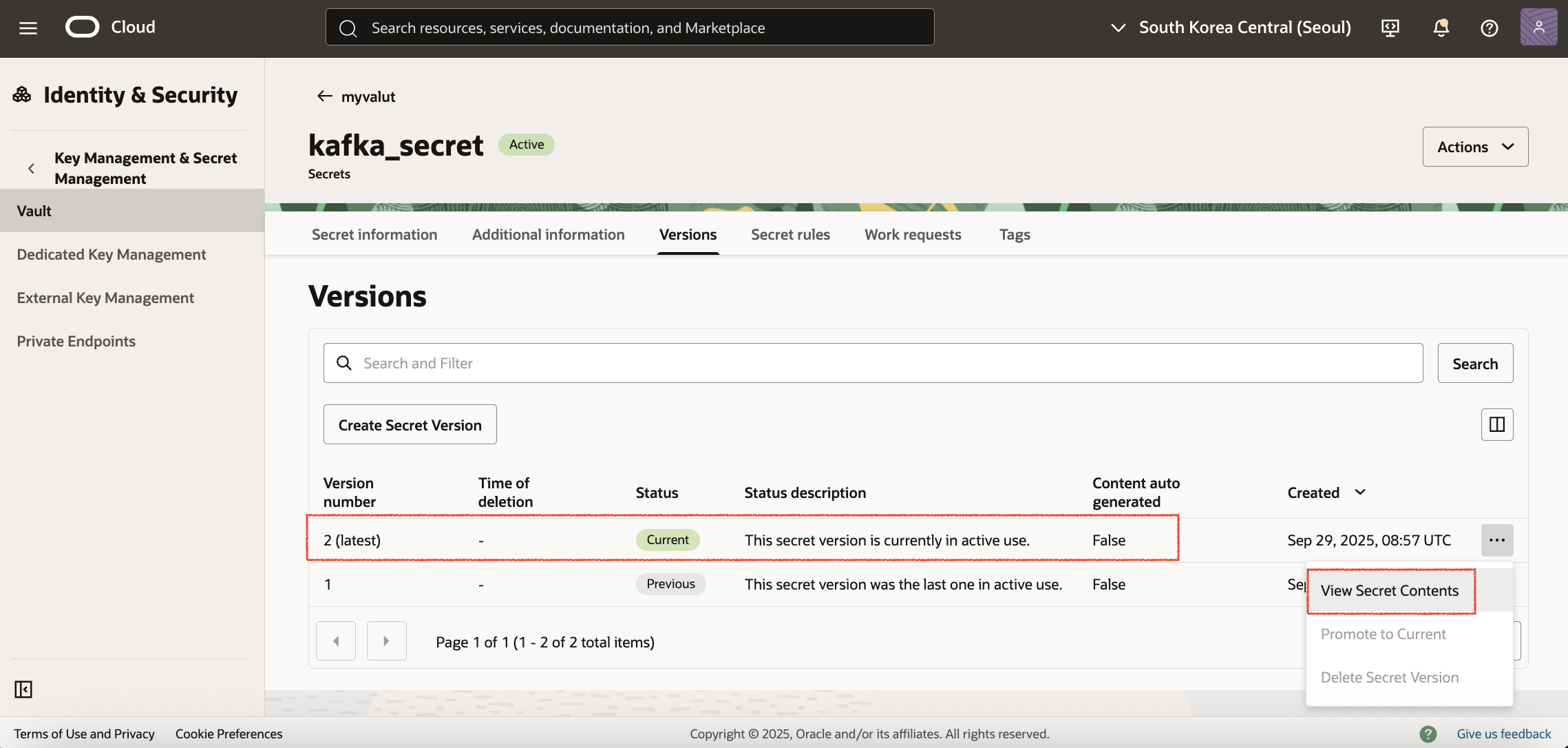This screenshot has height=748, width=1568.
Task: Open the manage columns icon
Action: click(x=1496, y=424)
